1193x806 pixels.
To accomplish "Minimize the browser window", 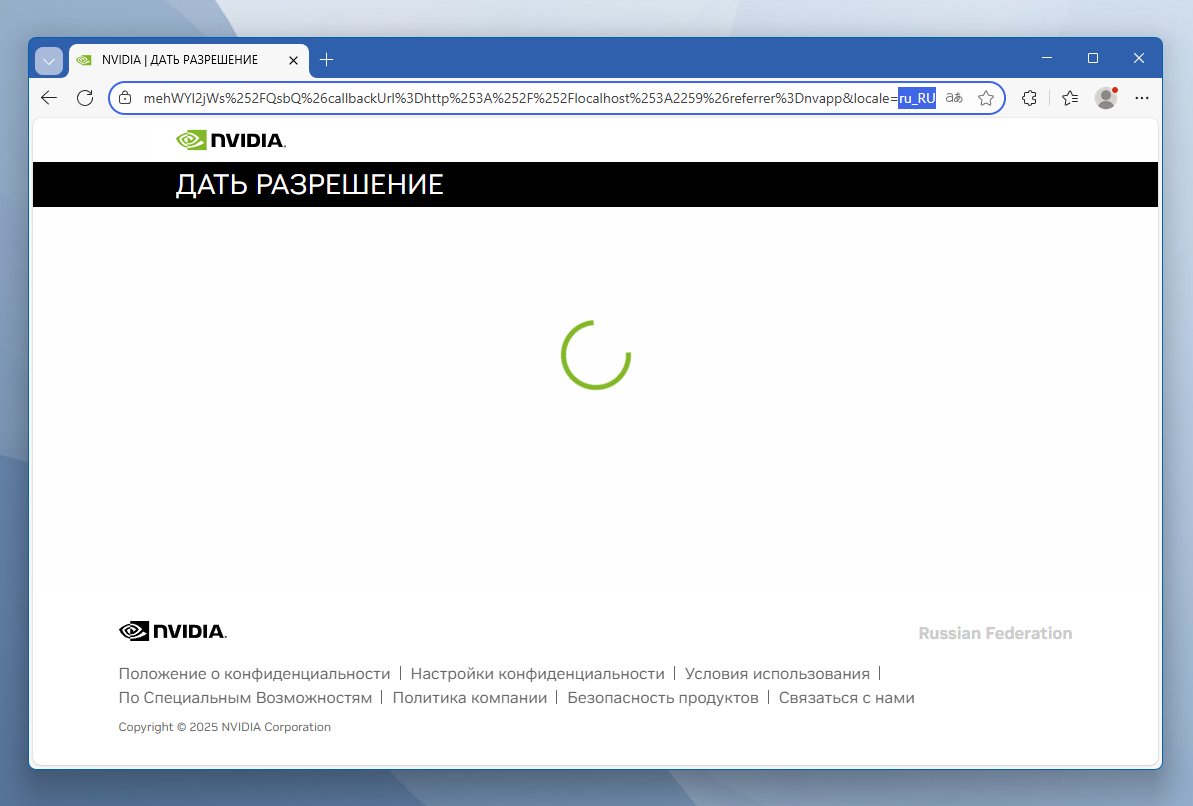I will point(1047,58).
